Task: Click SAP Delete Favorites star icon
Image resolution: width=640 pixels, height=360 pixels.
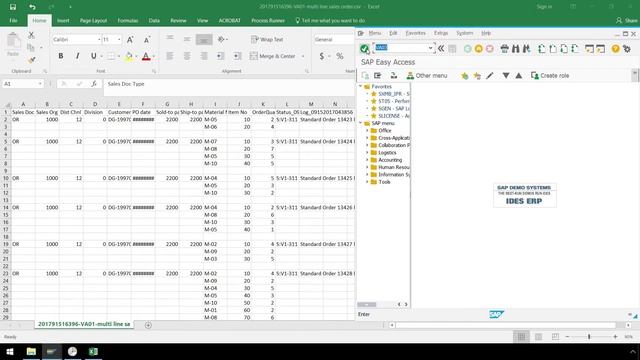Action: [x=477, y=76]
